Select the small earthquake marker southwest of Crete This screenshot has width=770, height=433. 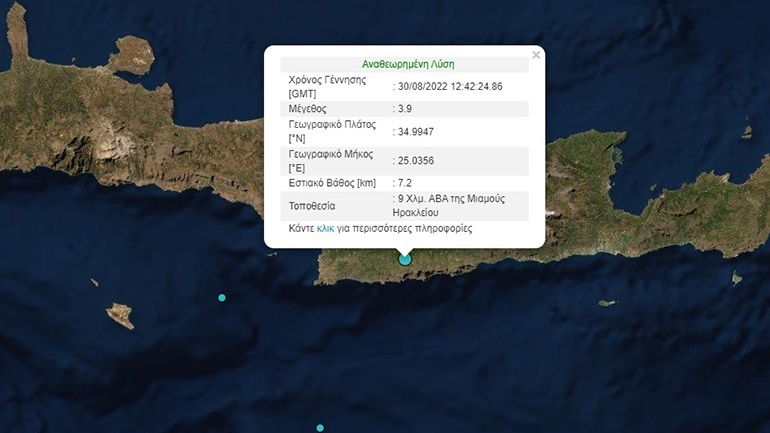point(222,298)
